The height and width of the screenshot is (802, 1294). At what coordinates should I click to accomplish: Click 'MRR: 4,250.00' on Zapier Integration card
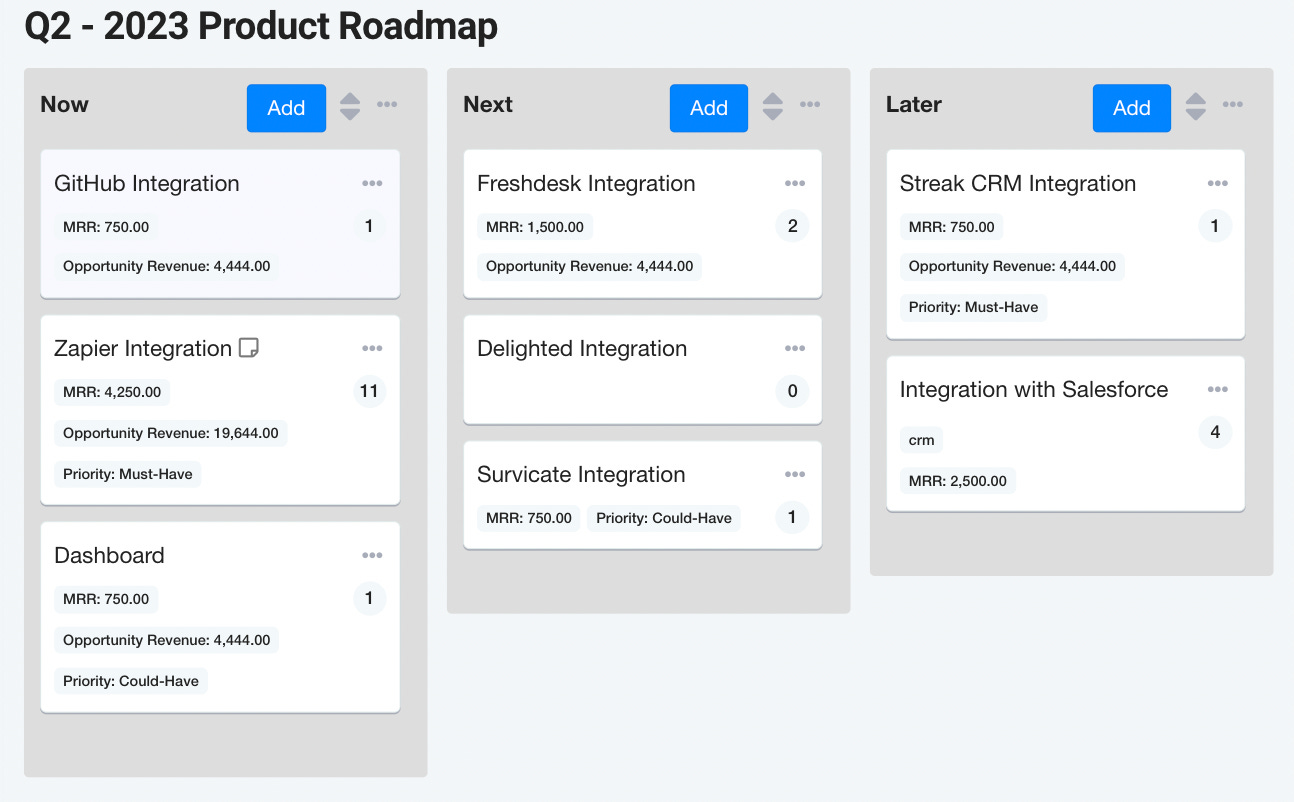coord(112,392)
